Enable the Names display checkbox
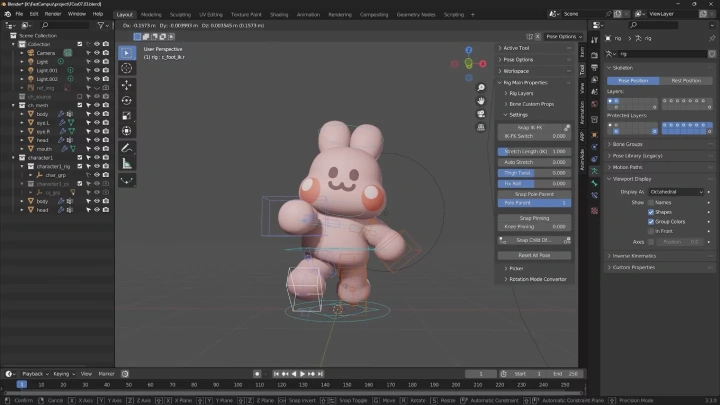The image size is (720, 405). (651, 202)
